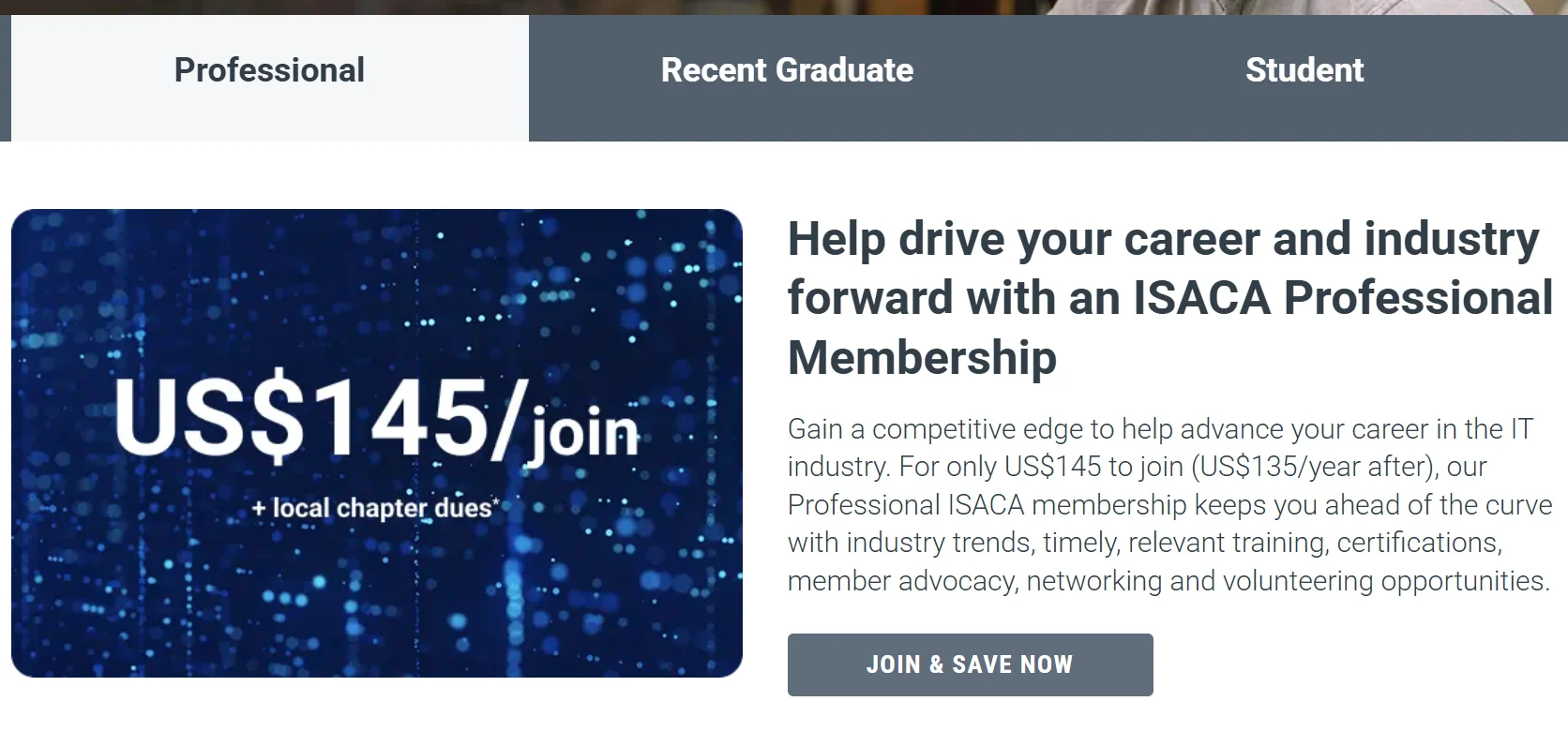Screen dimensions: 1568x746
Task: Click the large US$145 price text
Action: point(314,419)
